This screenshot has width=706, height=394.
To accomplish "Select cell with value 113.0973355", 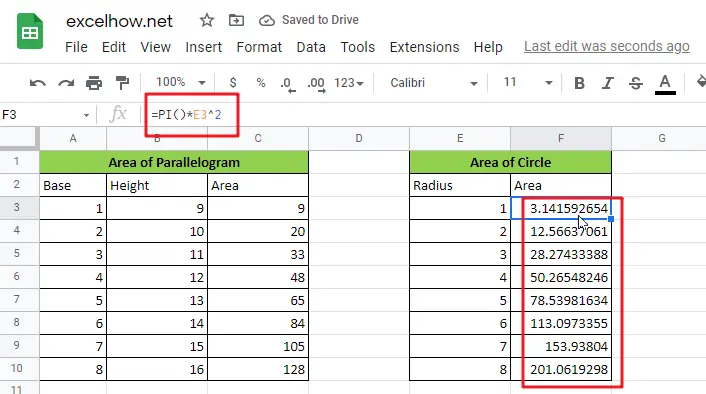I will pyautogui.click(x=561, y=323).
